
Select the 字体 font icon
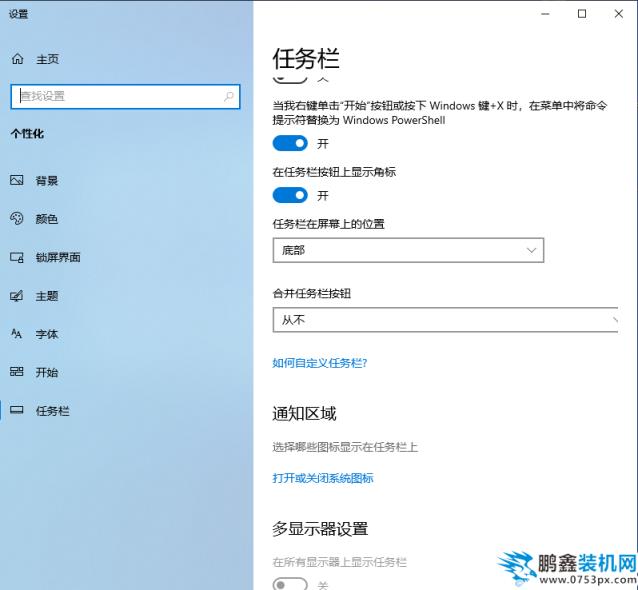coord(17,334)
